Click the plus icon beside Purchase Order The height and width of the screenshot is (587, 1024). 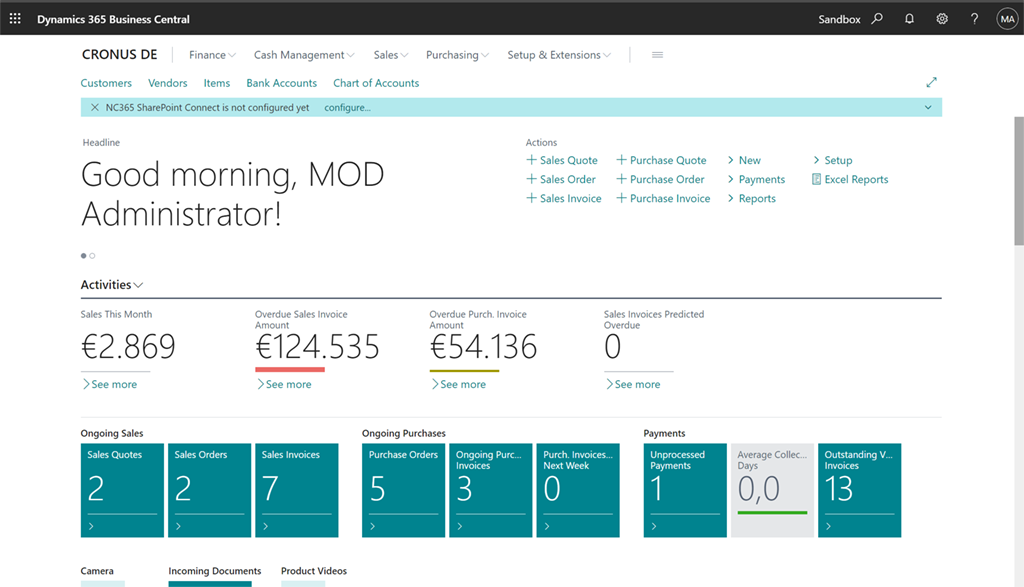621,179
